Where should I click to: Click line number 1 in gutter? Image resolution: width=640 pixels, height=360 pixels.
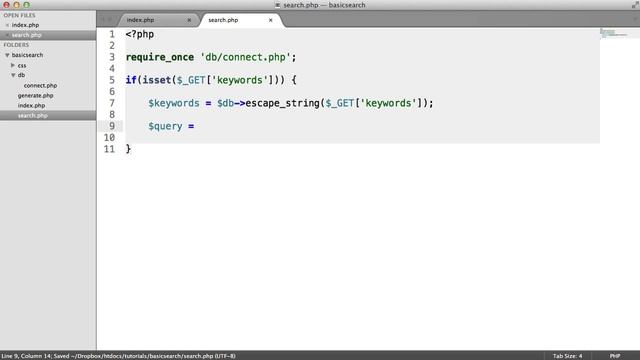(x=111, y=34)
